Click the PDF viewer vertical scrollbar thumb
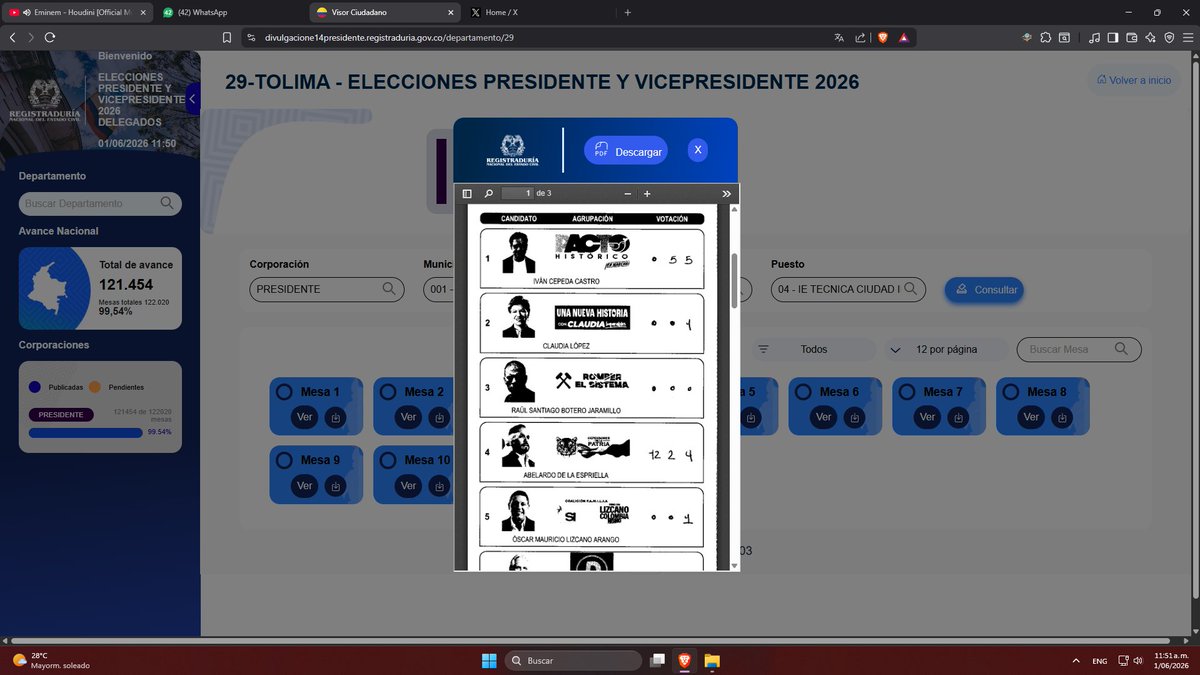1200x675 pixels. pos(735,279)
